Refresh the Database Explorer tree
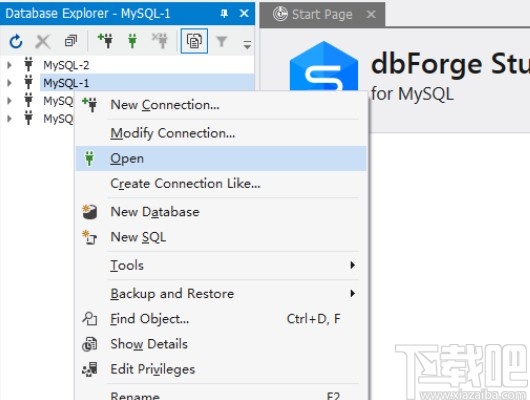This screenshot has height=400, width=530. coord(16,41)
